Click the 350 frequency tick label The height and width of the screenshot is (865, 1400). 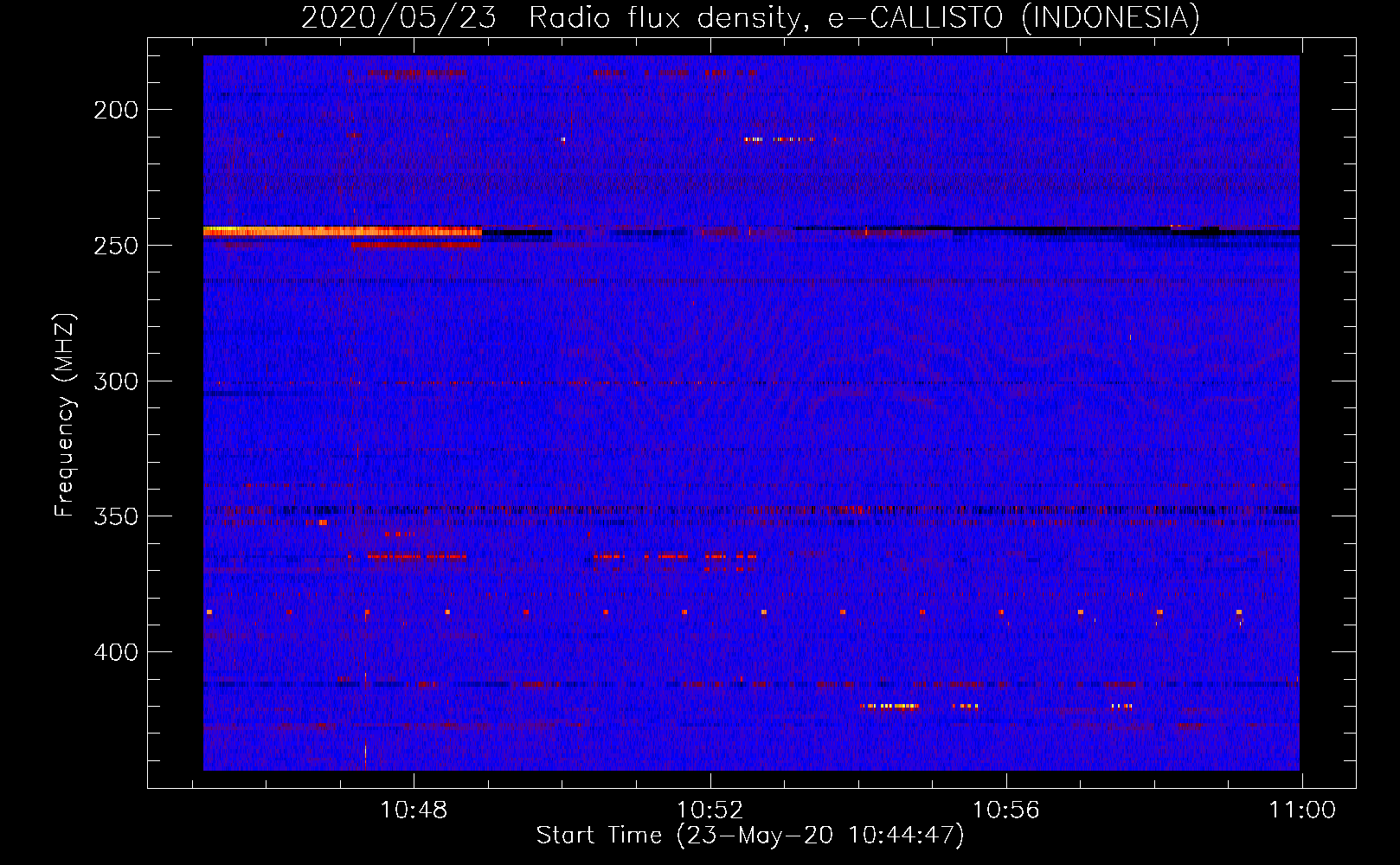tap(116, 516)
